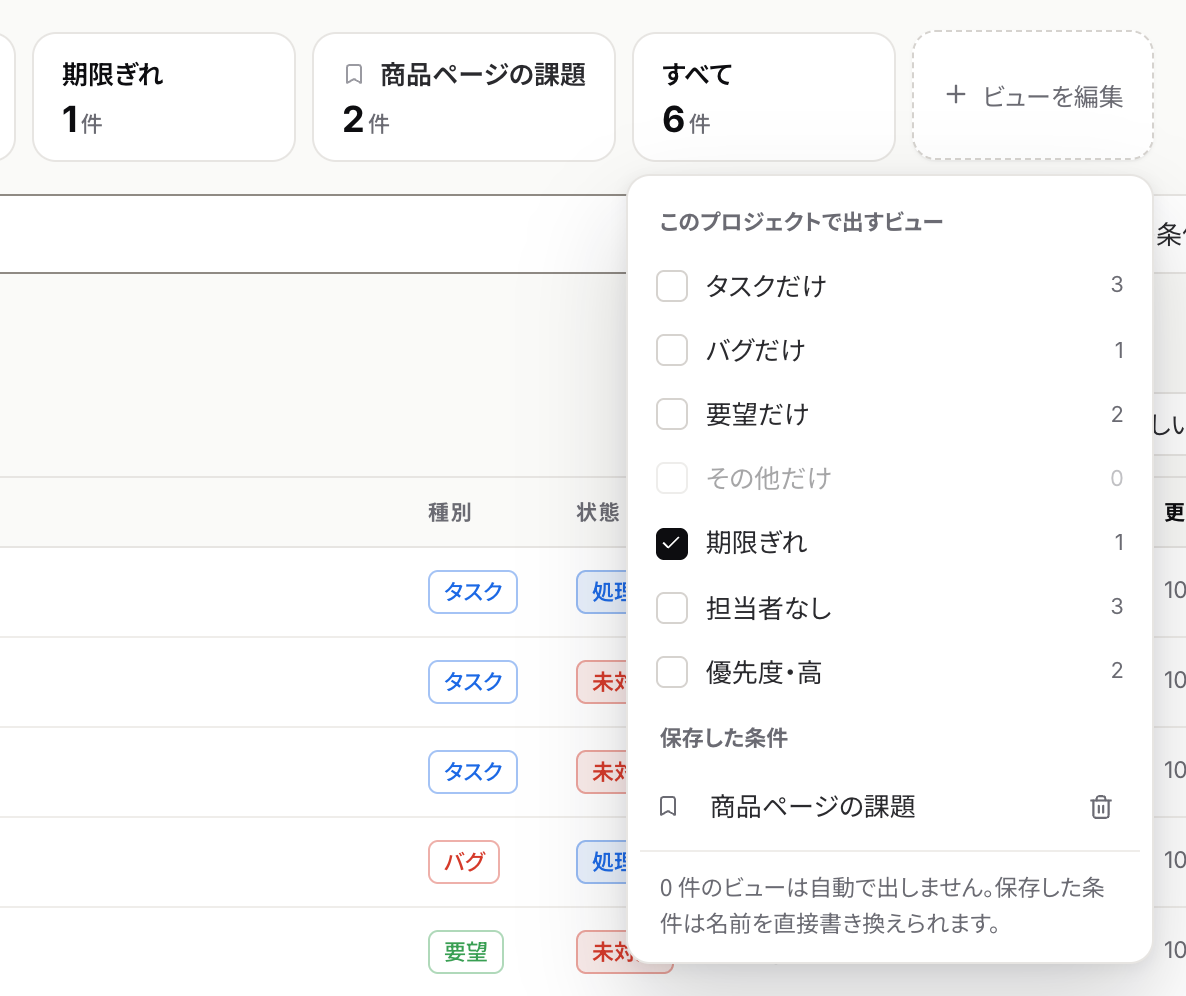Click the plus icon in ビューを編集
The height and width of the screenshot is (996, 1186).
(x=955, y=95)
